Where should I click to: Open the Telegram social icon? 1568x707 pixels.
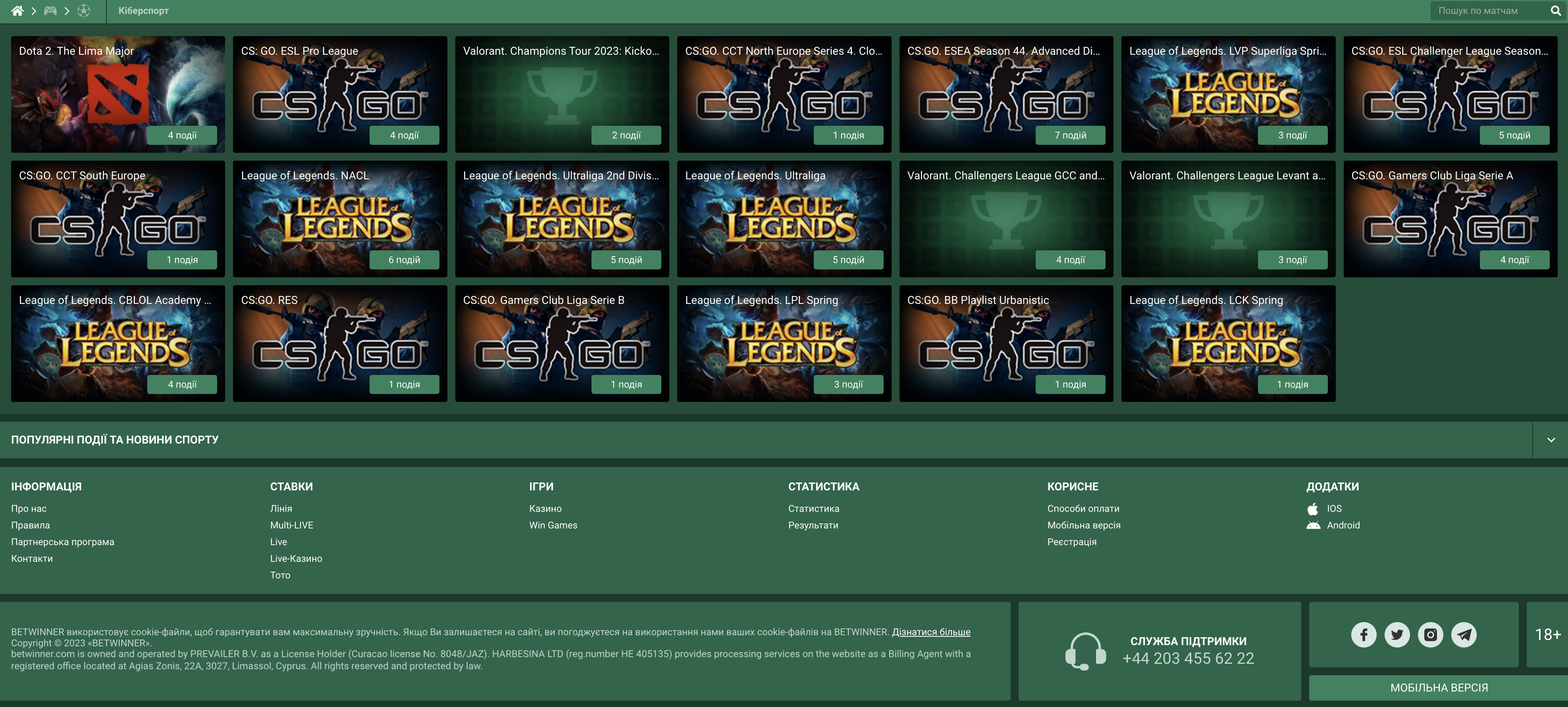click(x=1464, y=635)
